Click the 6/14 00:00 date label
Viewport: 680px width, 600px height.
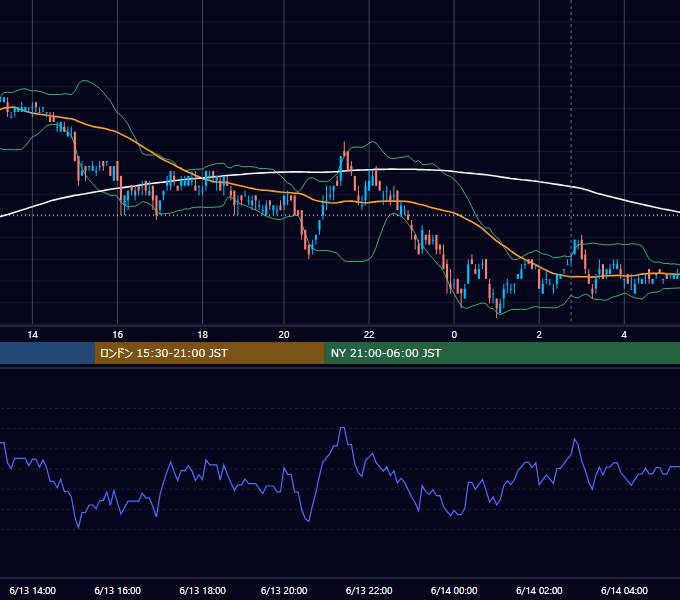(454, 590)
